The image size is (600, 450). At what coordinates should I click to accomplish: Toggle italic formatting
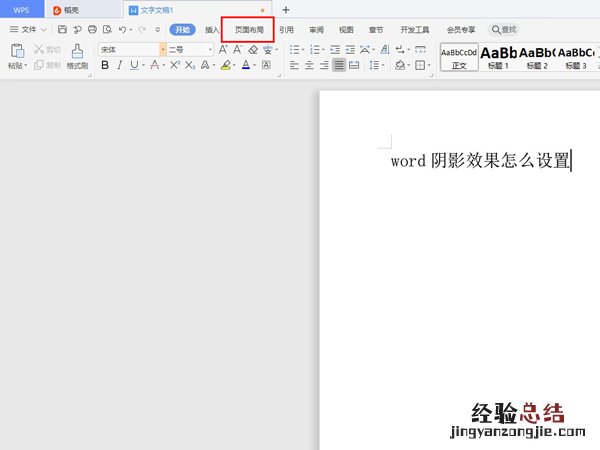coord(120,65)
